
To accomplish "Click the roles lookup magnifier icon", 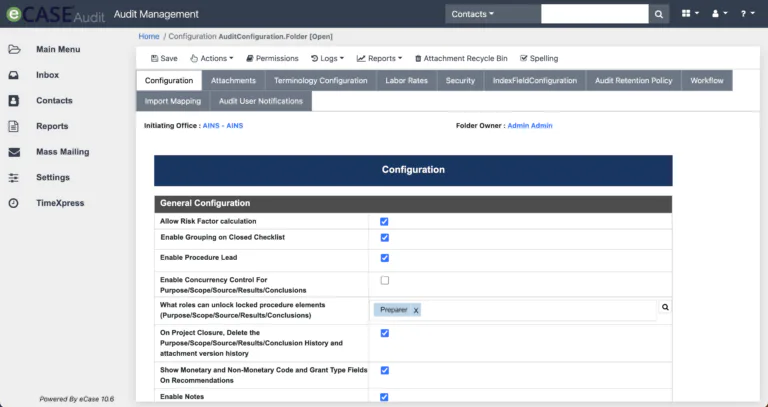I will [x=665, y=307].
